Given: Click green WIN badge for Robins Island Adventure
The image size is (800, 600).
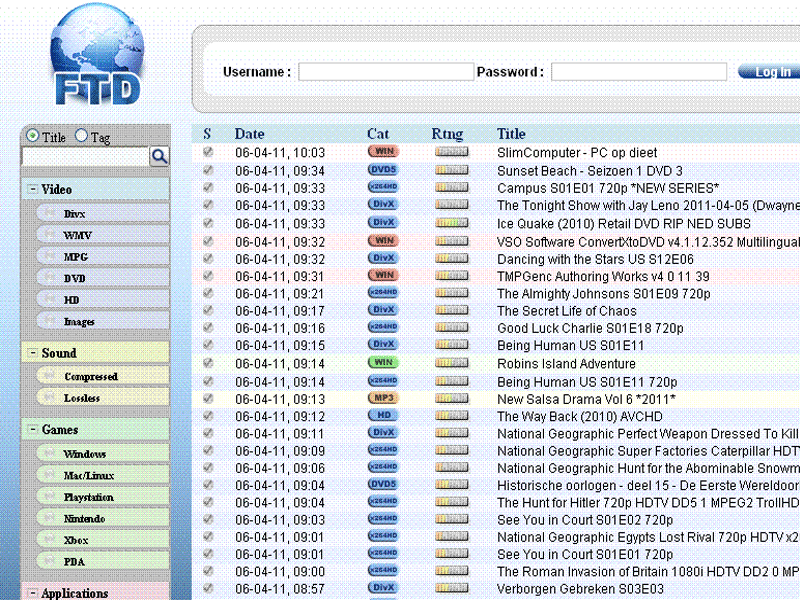Looking at the screenshot, I should pos(383,363).
